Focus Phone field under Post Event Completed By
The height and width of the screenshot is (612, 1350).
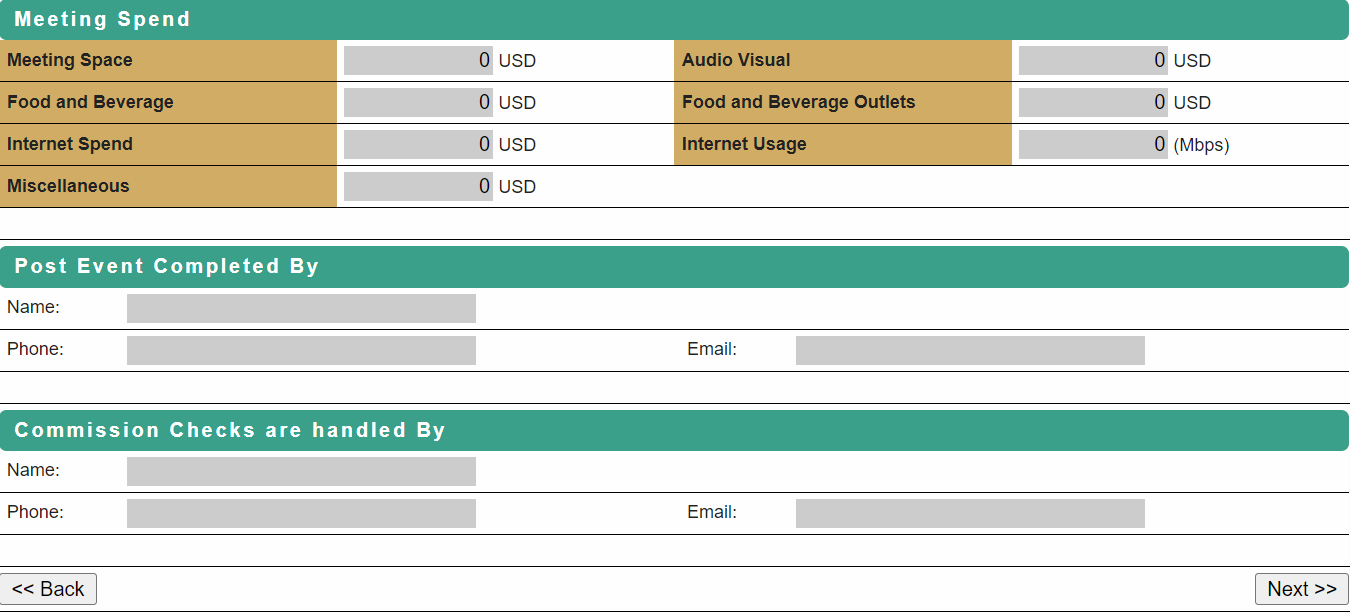301,350
